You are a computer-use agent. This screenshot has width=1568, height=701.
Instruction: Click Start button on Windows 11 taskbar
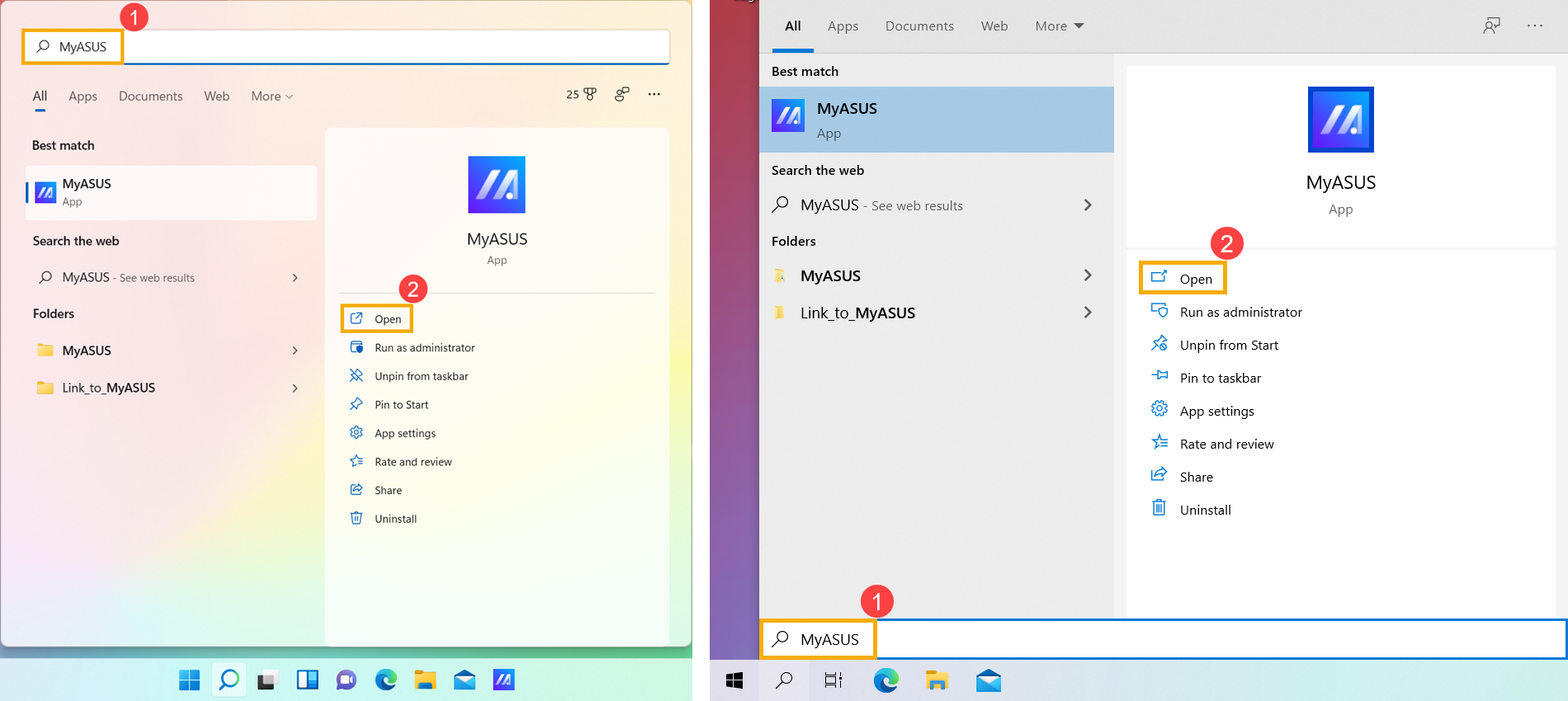[190, 680]
